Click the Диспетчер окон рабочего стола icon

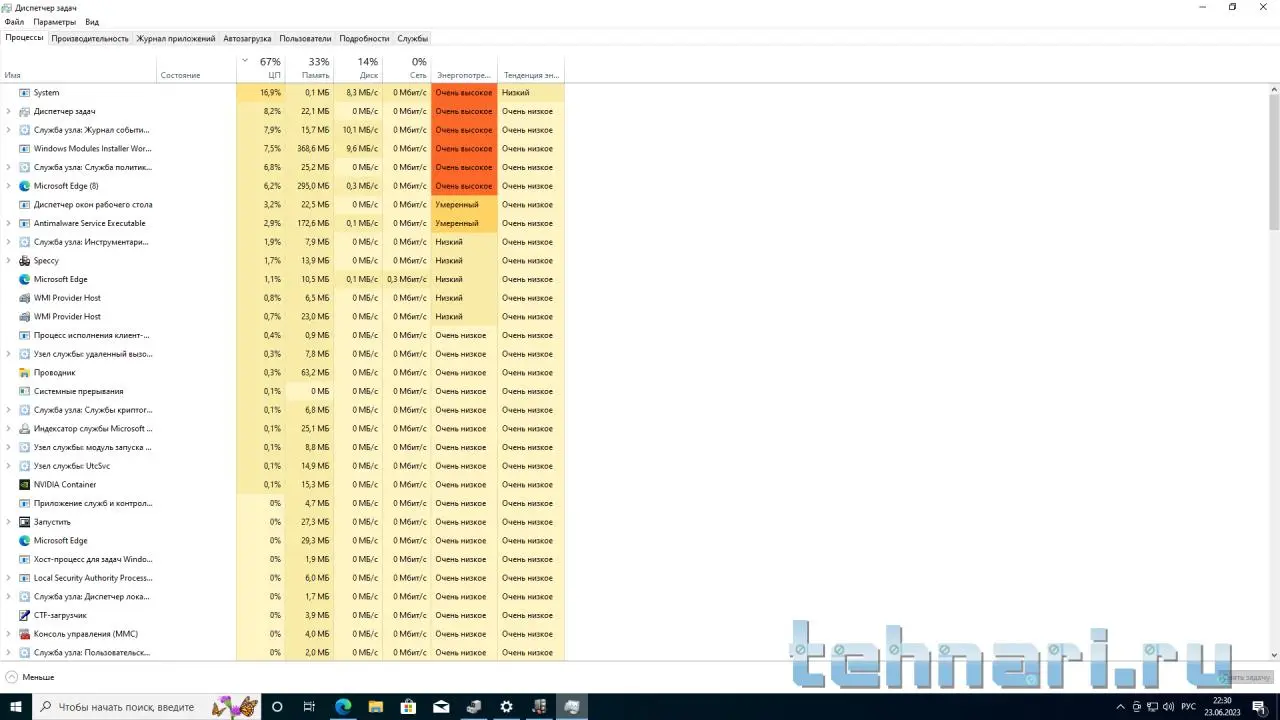click(25, 205)
